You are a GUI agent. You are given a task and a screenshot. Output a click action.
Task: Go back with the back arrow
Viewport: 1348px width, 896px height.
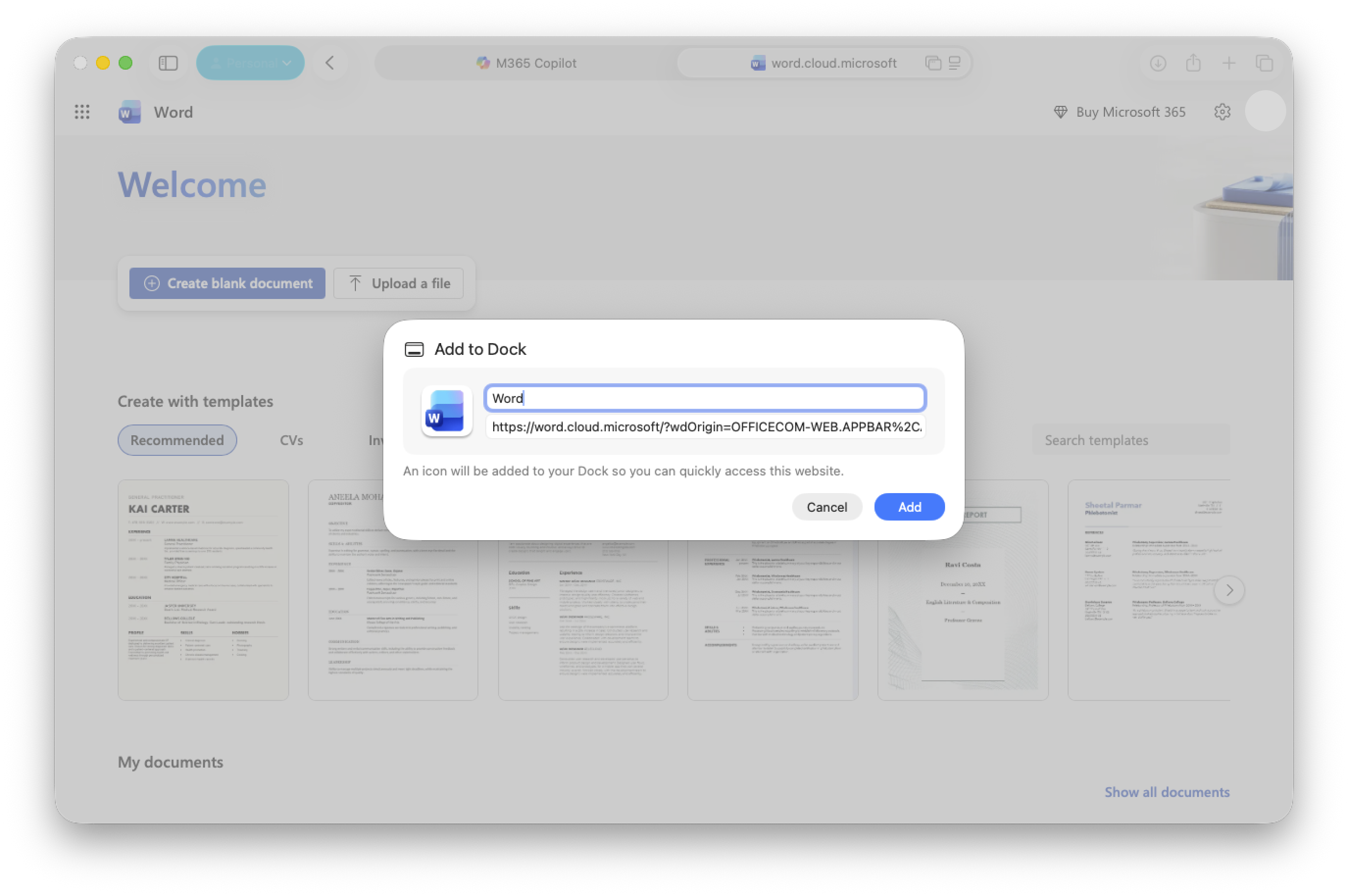pos(330,63)
